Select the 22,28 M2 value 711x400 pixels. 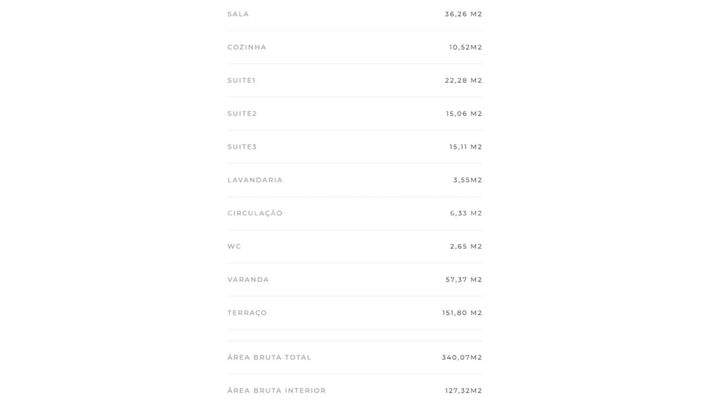coord(463,80)
